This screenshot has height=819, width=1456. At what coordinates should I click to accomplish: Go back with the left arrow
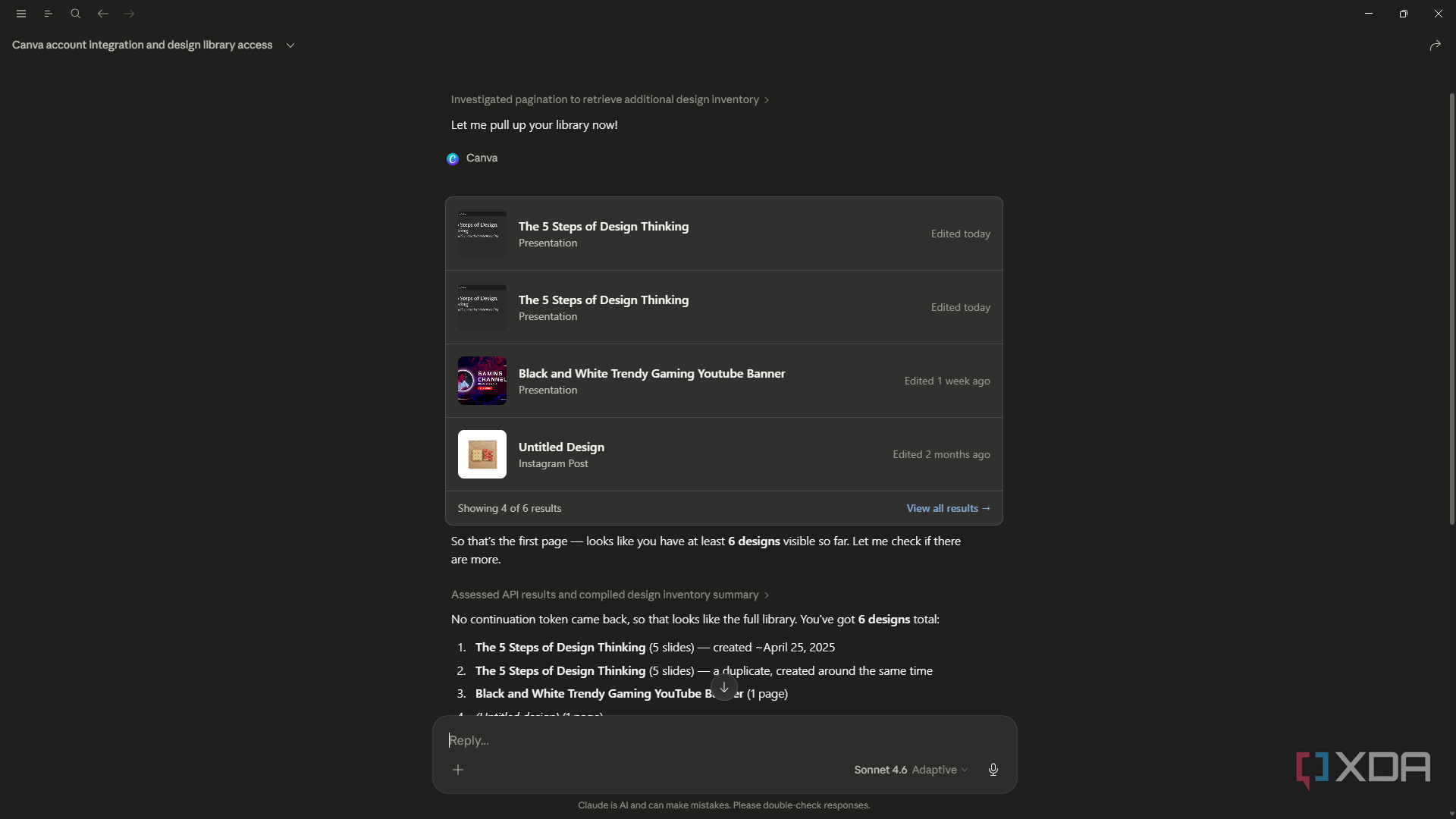[103, 14]
